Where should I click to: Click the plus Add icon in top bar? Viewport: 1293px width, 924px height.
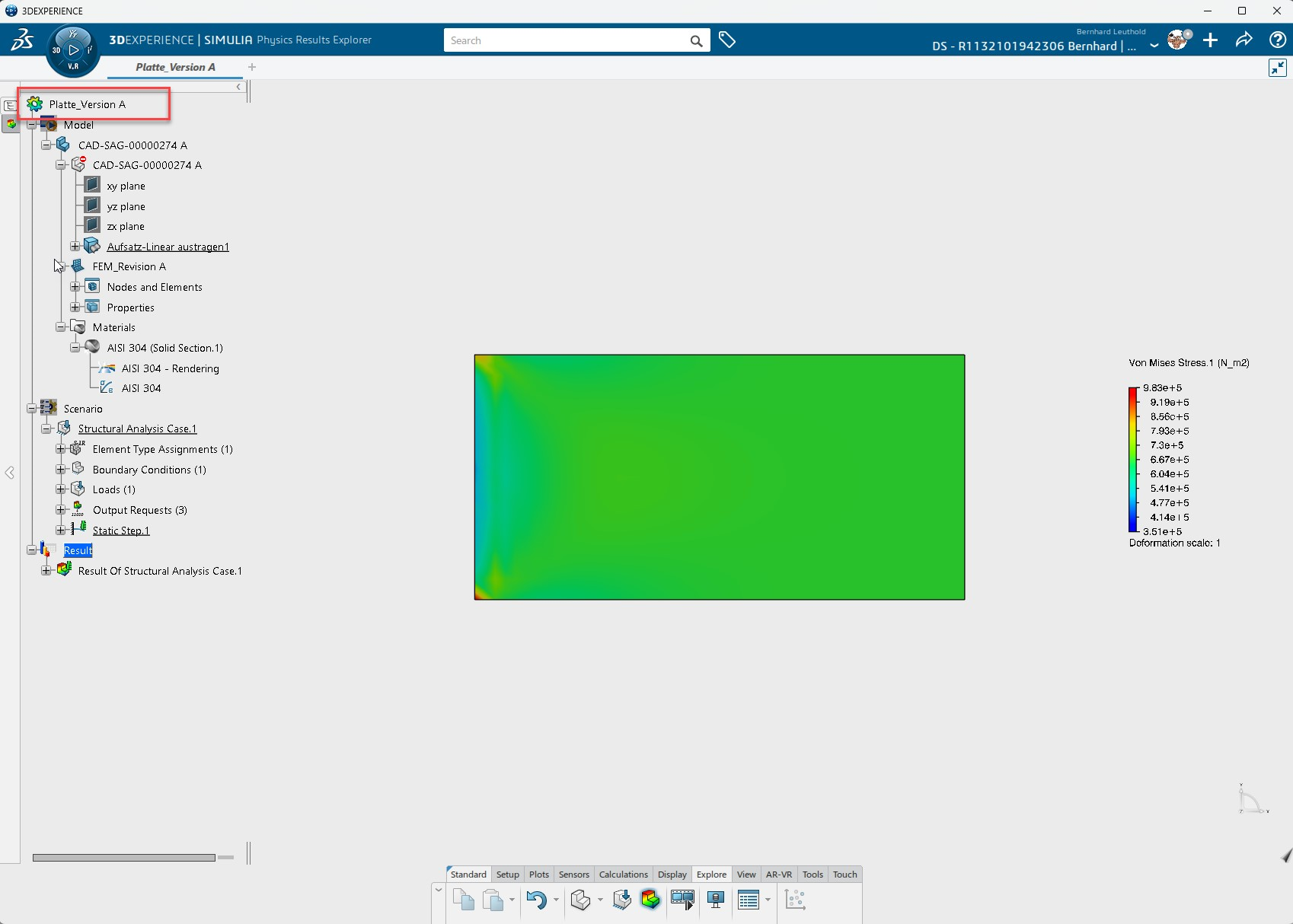[1210, 40]
